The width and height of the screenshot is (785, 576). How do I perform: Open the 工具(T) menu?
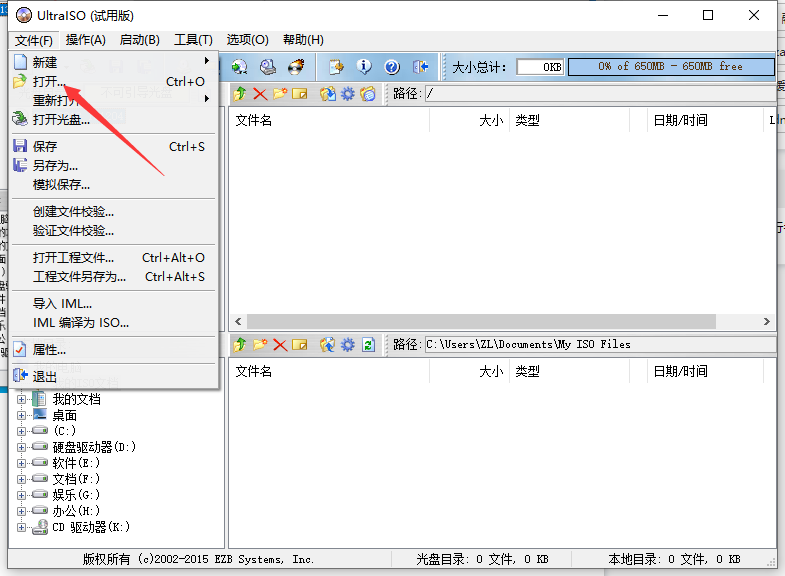pyautogui.click(x=193, y=40)
